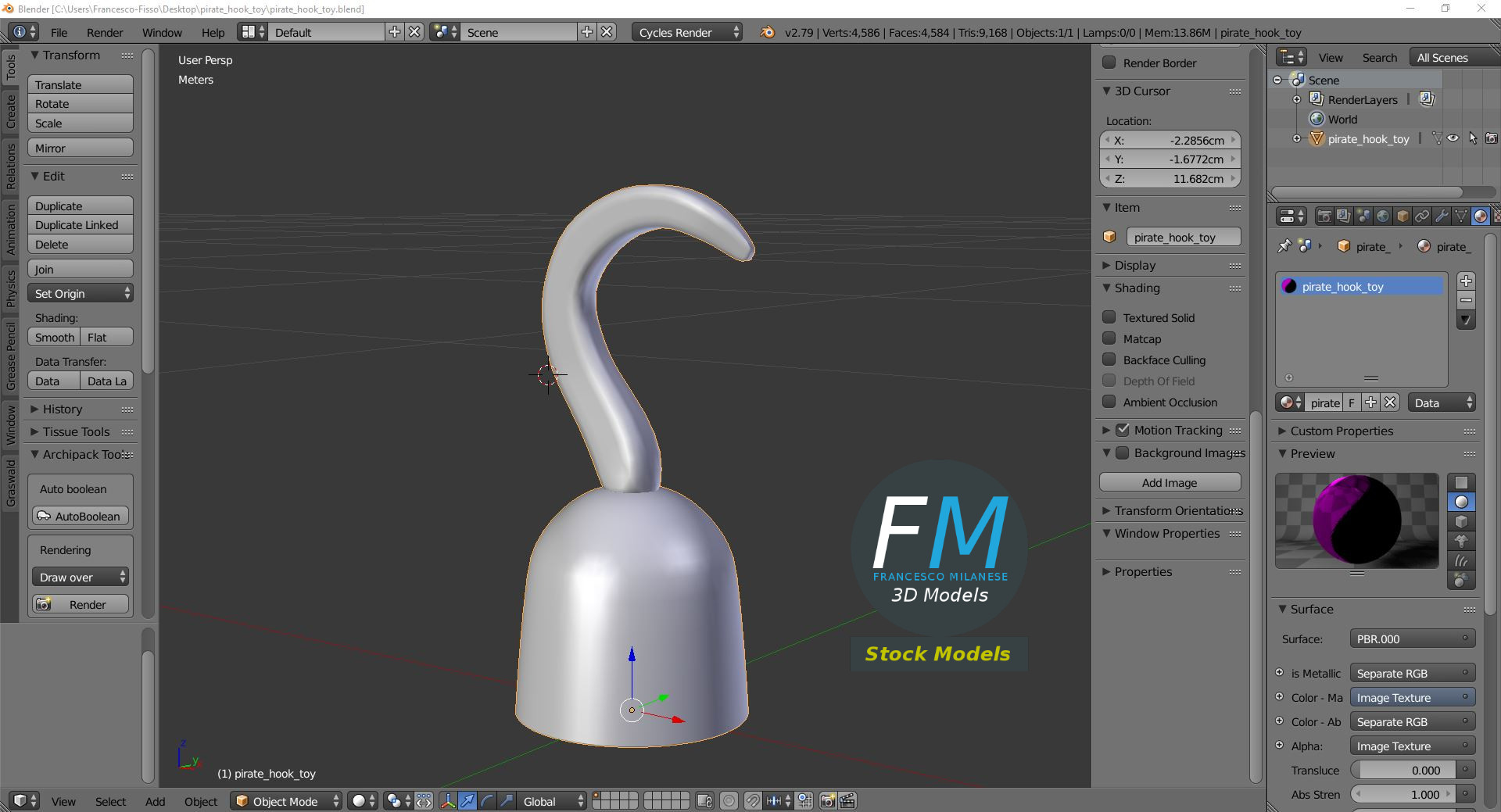Select hair strands material preview type

[x=1461, y=560]
